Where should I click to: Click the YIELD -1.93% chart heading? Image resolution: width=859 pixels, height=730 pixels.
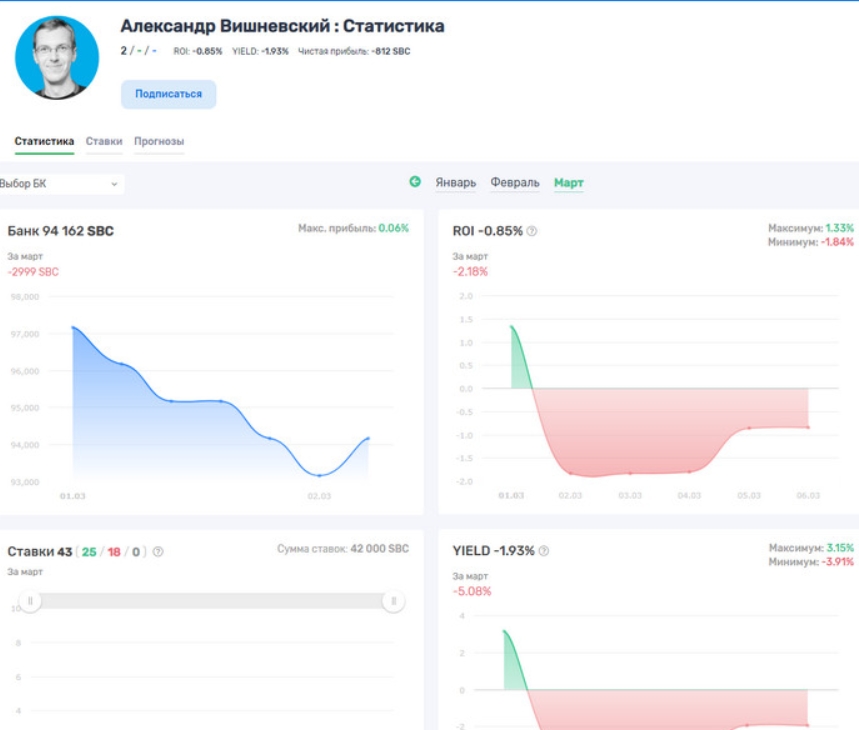[x=494, y=551]
